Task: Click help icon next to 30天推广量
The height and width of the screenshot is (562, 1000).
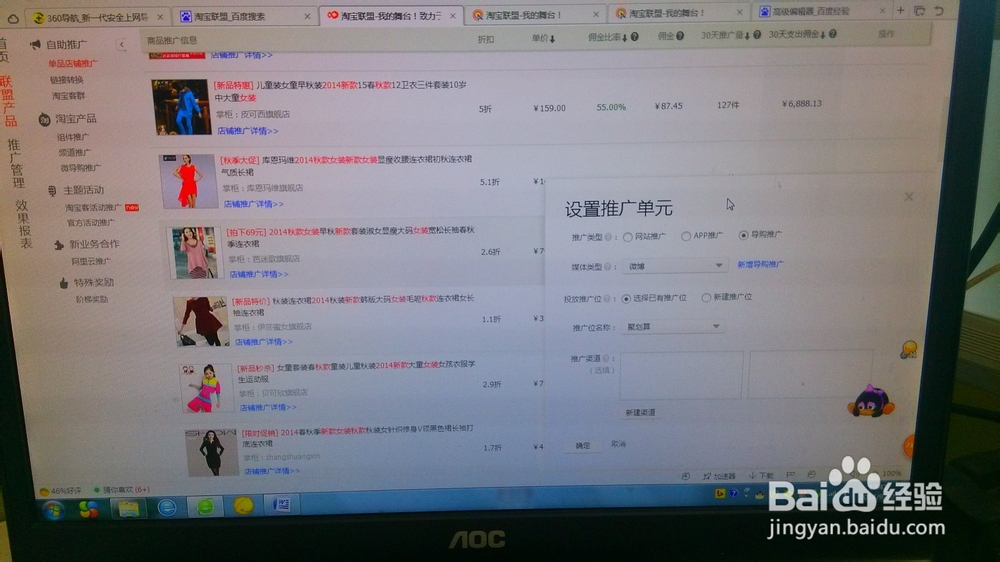Action: coord(757,35)
